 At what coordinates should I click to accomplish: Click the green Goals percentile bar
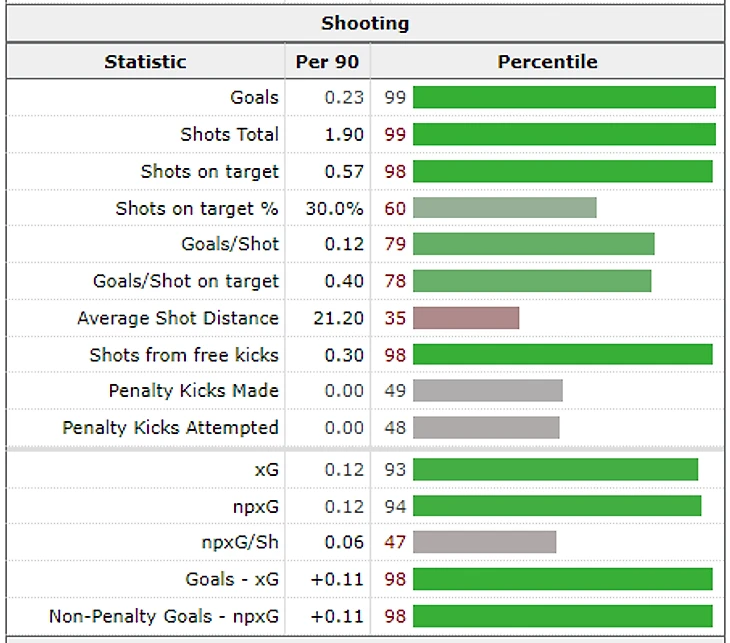(x=564, y=97)
